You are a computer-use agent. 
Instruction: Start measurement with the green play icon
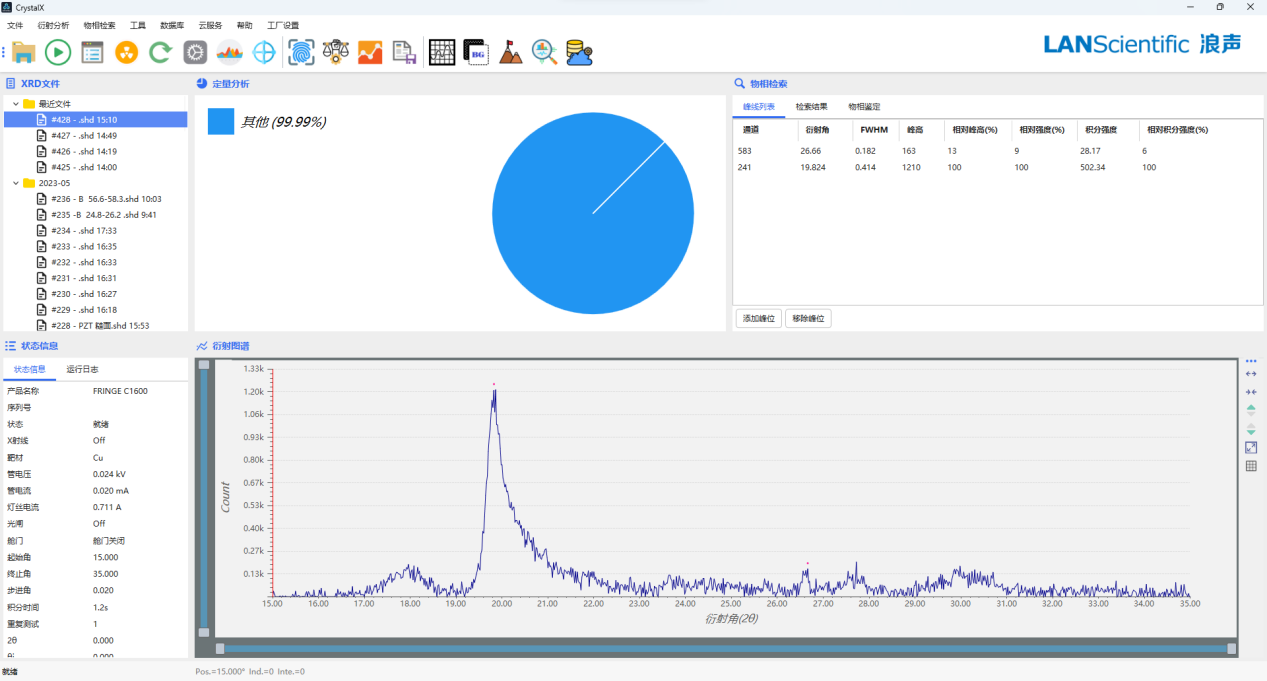tap(58, 52)
